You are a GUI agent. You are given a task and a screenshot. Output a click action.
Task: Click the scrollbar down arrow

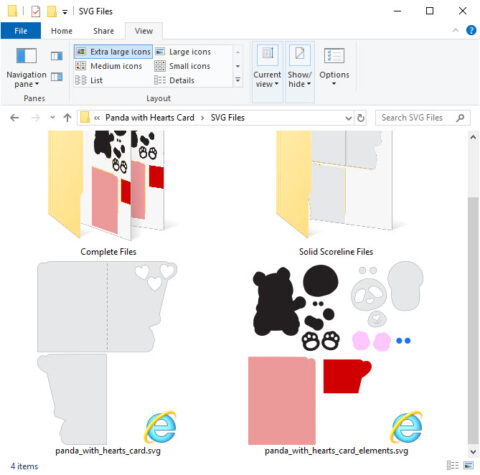click(x=473, y=452)
